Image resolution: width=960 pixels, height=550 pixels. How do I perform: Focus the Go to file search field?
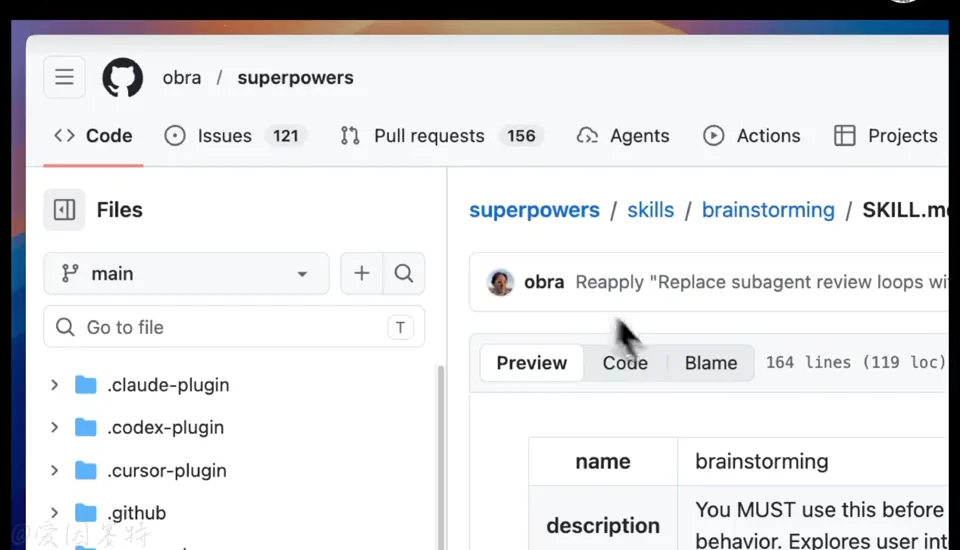(234, 327)
